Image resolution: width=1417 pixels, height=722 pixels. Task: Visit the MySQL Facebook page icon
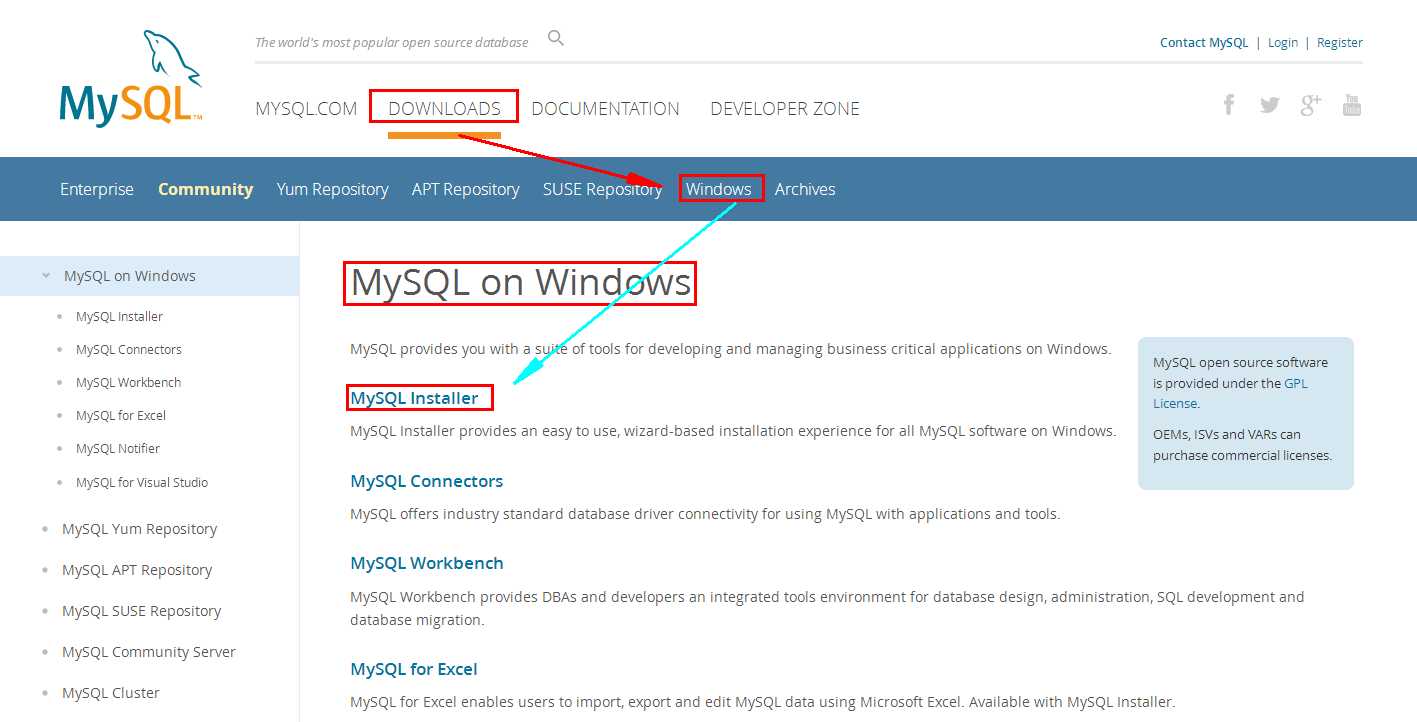pos(1229,105)
